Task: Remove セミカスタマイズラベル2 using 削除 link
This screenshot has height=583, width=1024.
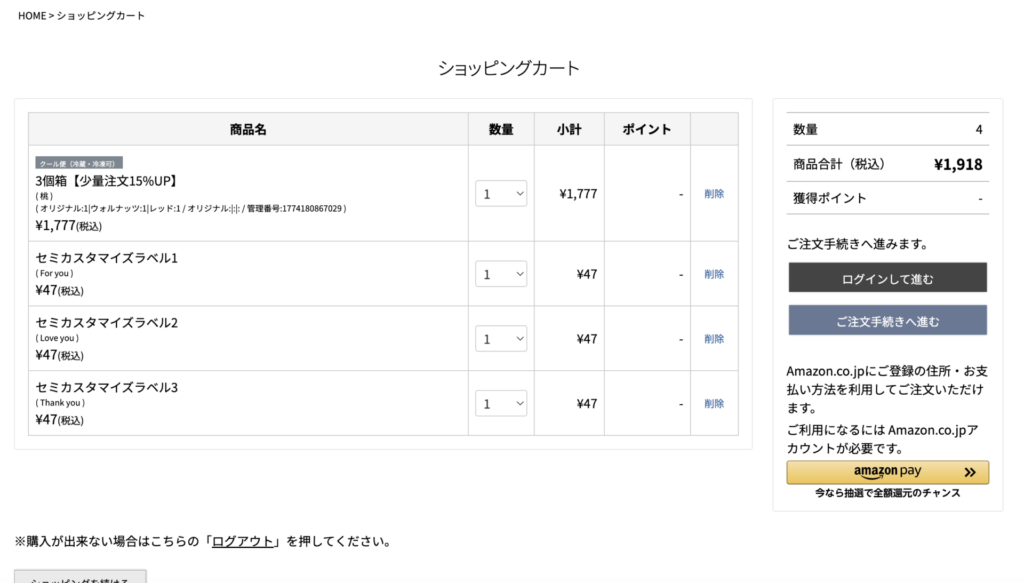Action: (714, 339)
